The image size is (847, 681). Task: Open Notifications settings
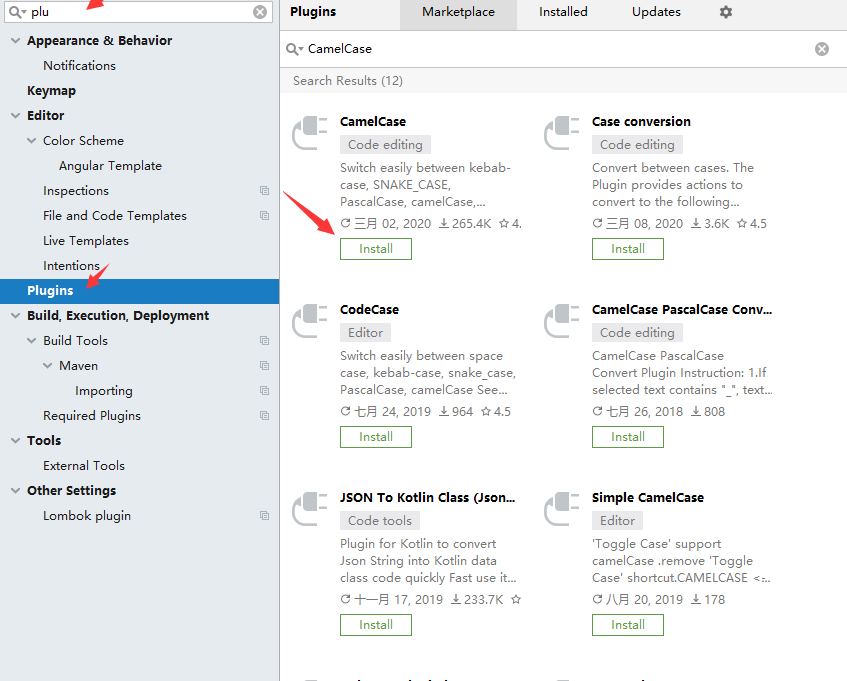[x=79, y=65]
